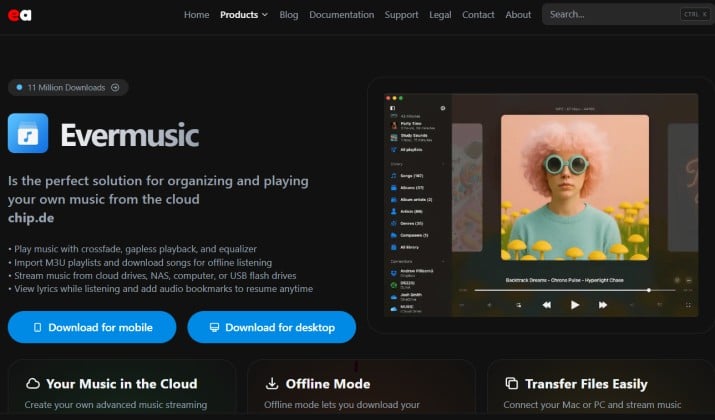Screen dimensions: 715x420
Task: Visit the Legal page
Action: coord(440,15)
